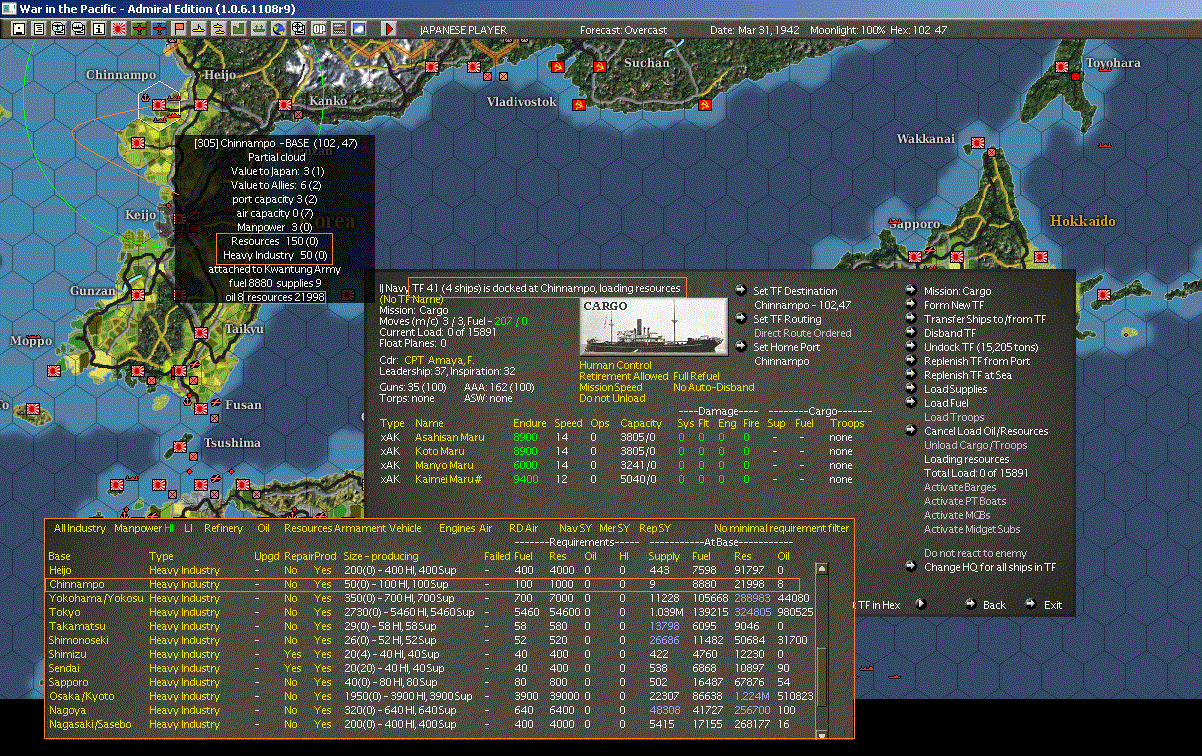The image size is (1202, 756).
Task: Click the red play arrow end-turn icon
Action: click(389, 29)
